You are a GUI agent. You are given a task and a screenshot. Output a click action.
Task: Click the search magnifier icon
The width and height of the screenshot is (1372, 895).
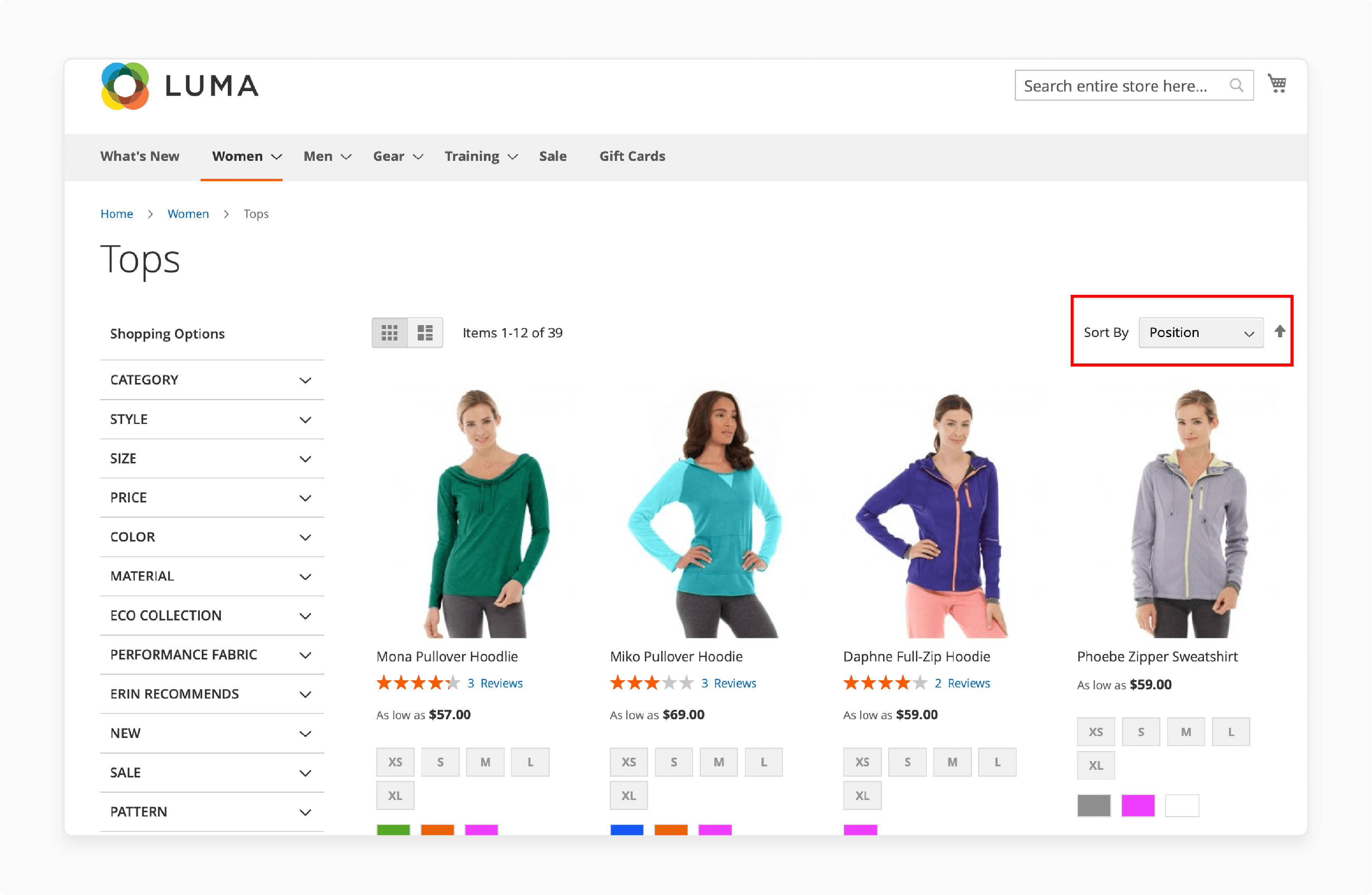click(x=1236, y=85)
